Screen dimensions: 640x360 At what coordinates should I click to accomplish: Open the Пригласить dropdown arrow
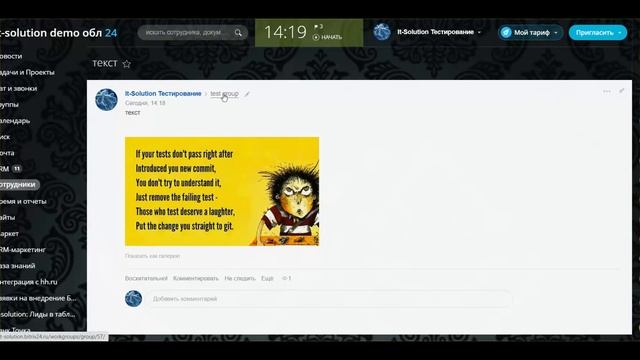tap(620, 33)
